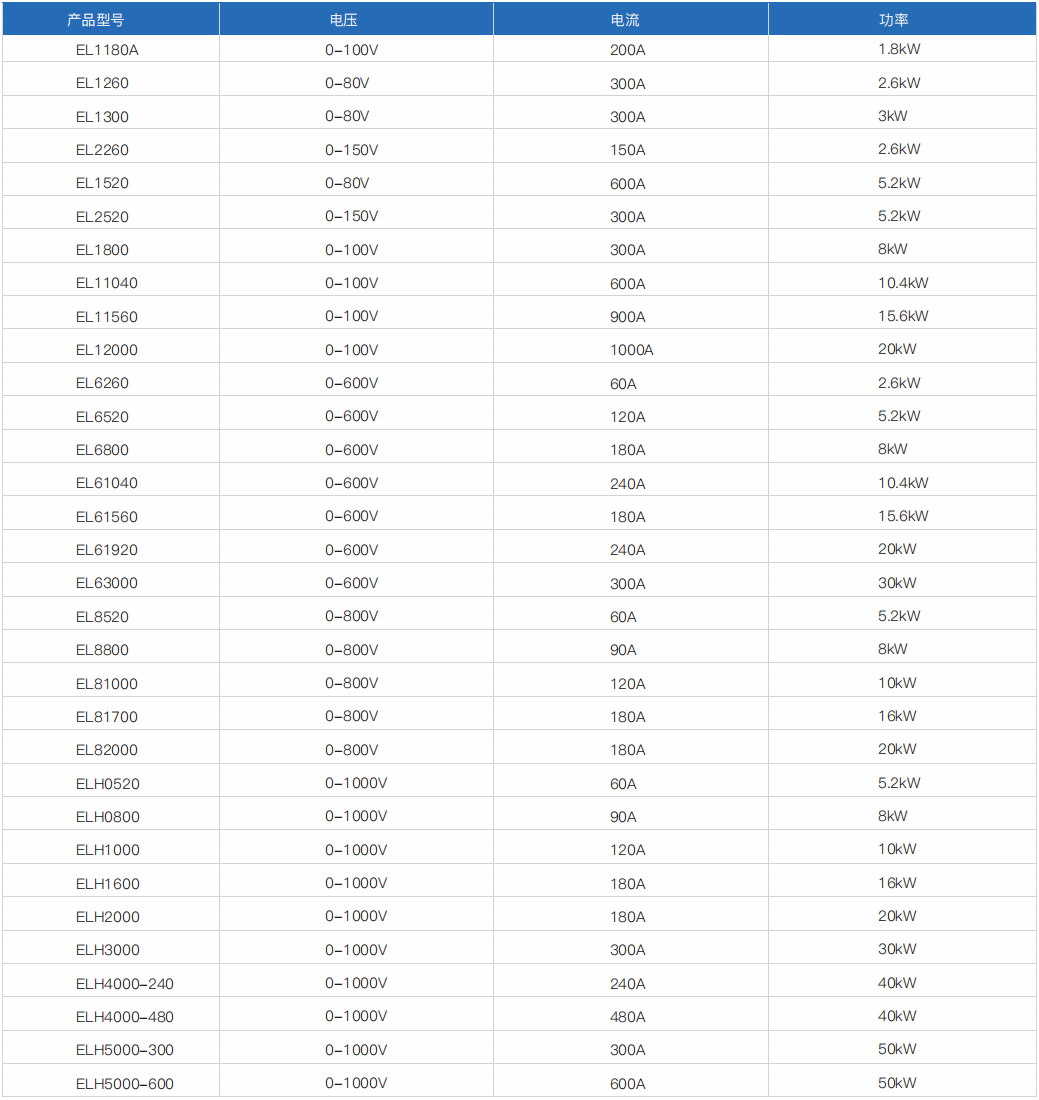The image size is (1039, 1100).
Task: Select the ELH0520 model cell
Action: click(x=107, y=784)
